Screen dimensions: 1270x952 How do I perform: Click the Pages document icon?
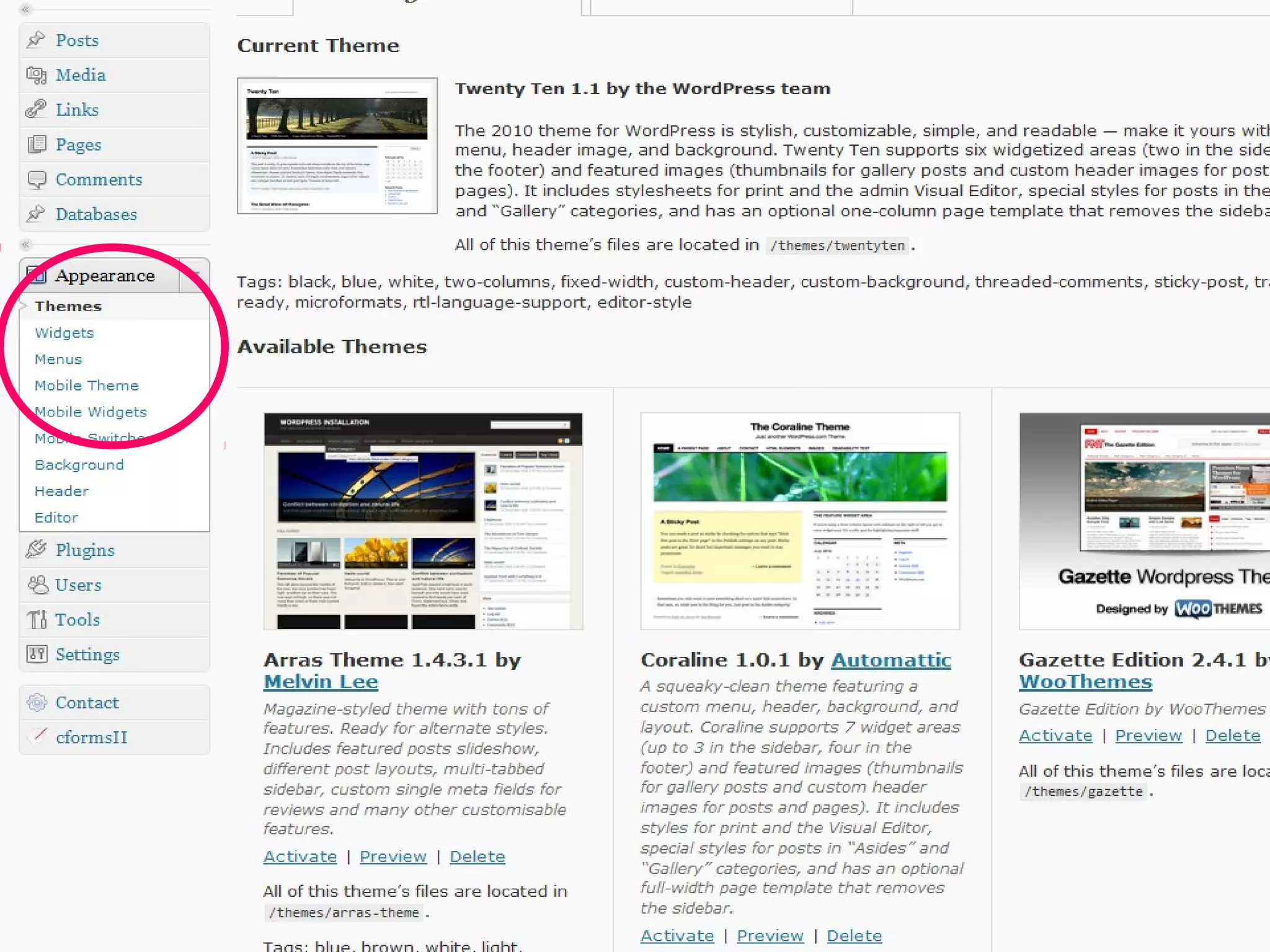pyautogui.click(x=36, y=144)
